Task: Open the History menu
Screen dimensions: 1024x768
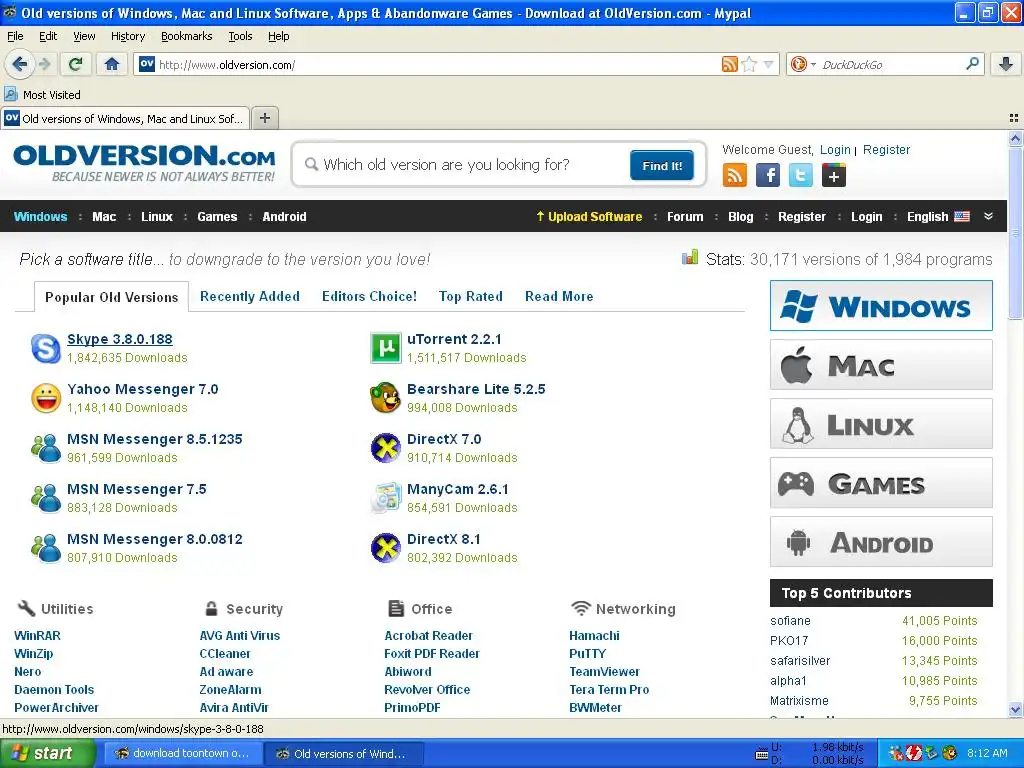Action: [x=127, y=36]
